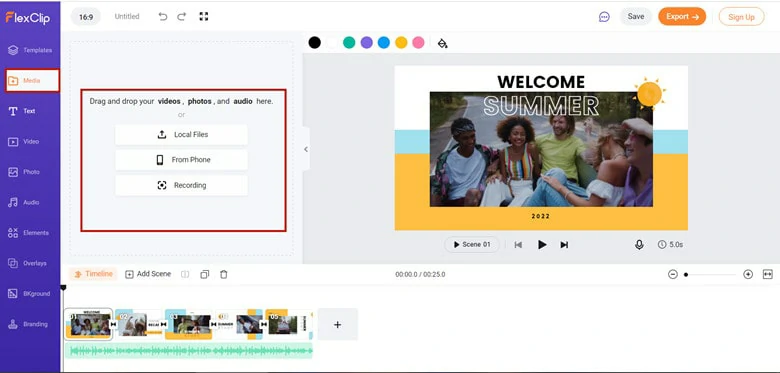Redo the last action
This screenshot has width=780, height=373.
tap(182, 16)
